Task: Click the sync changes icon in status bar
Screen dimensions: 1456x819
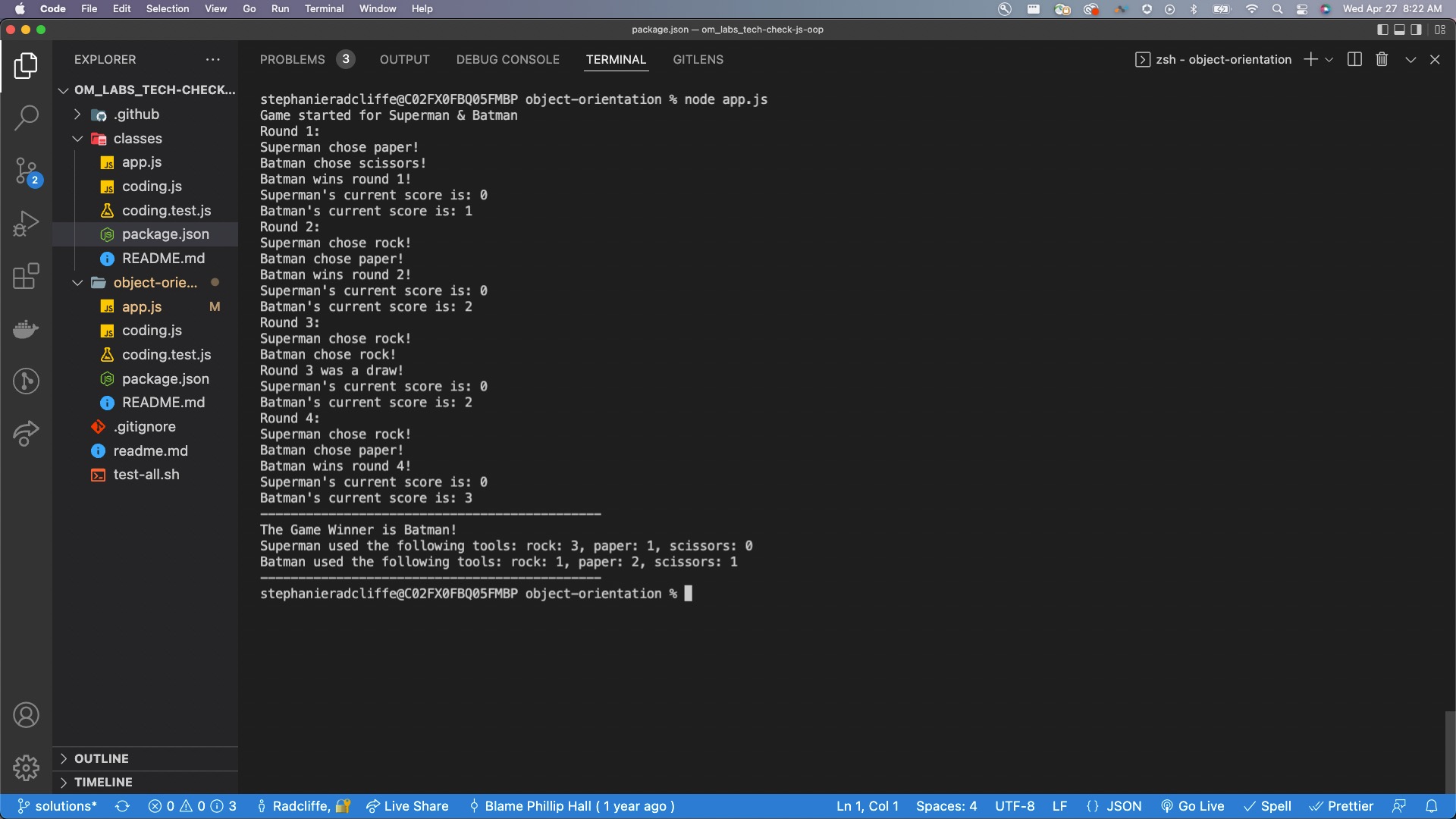Action: (122, 806)
